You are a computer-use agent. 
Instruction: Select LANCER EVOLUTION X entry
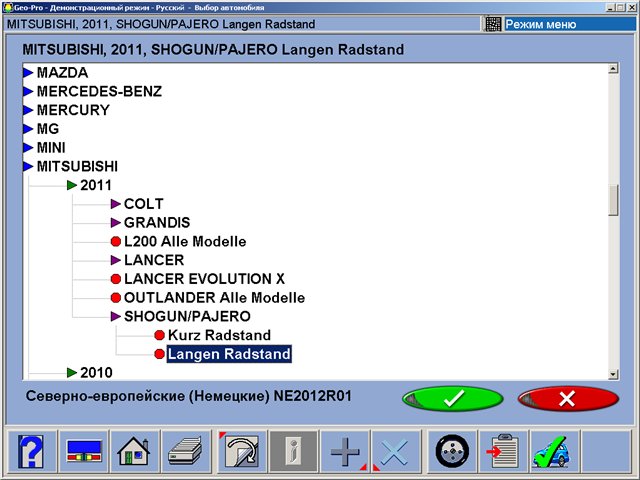pos(204,279)
